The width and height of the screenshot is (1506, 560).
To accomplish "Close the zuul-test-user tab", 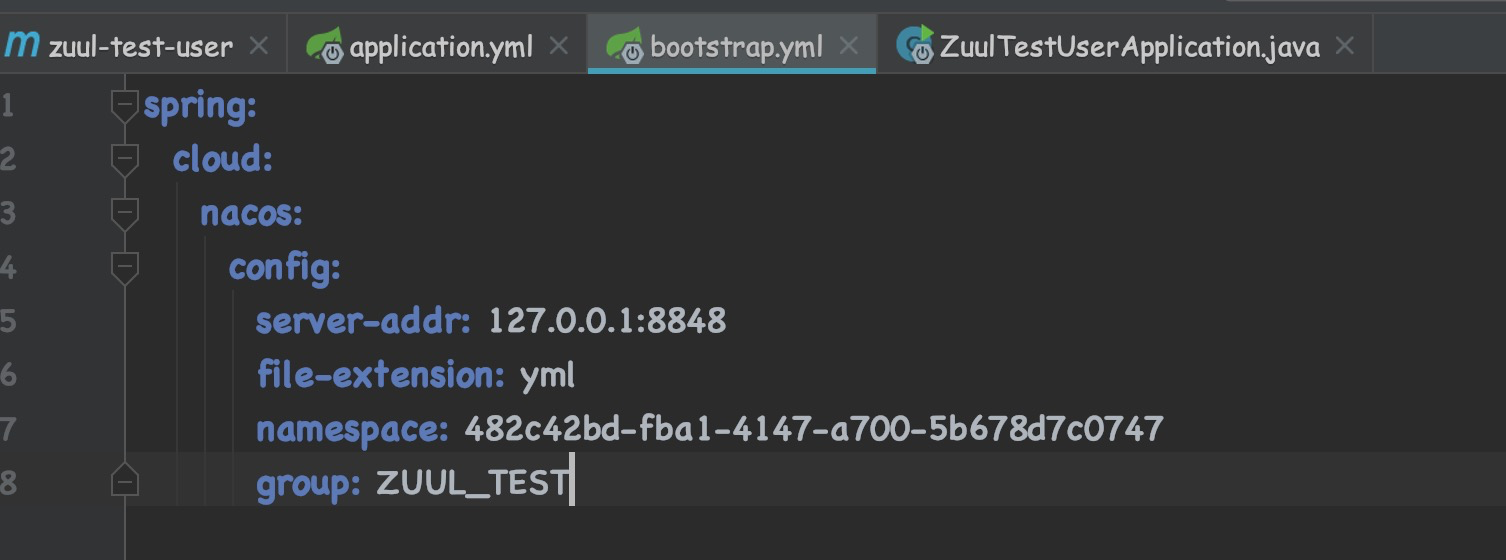I will point(258,45).
